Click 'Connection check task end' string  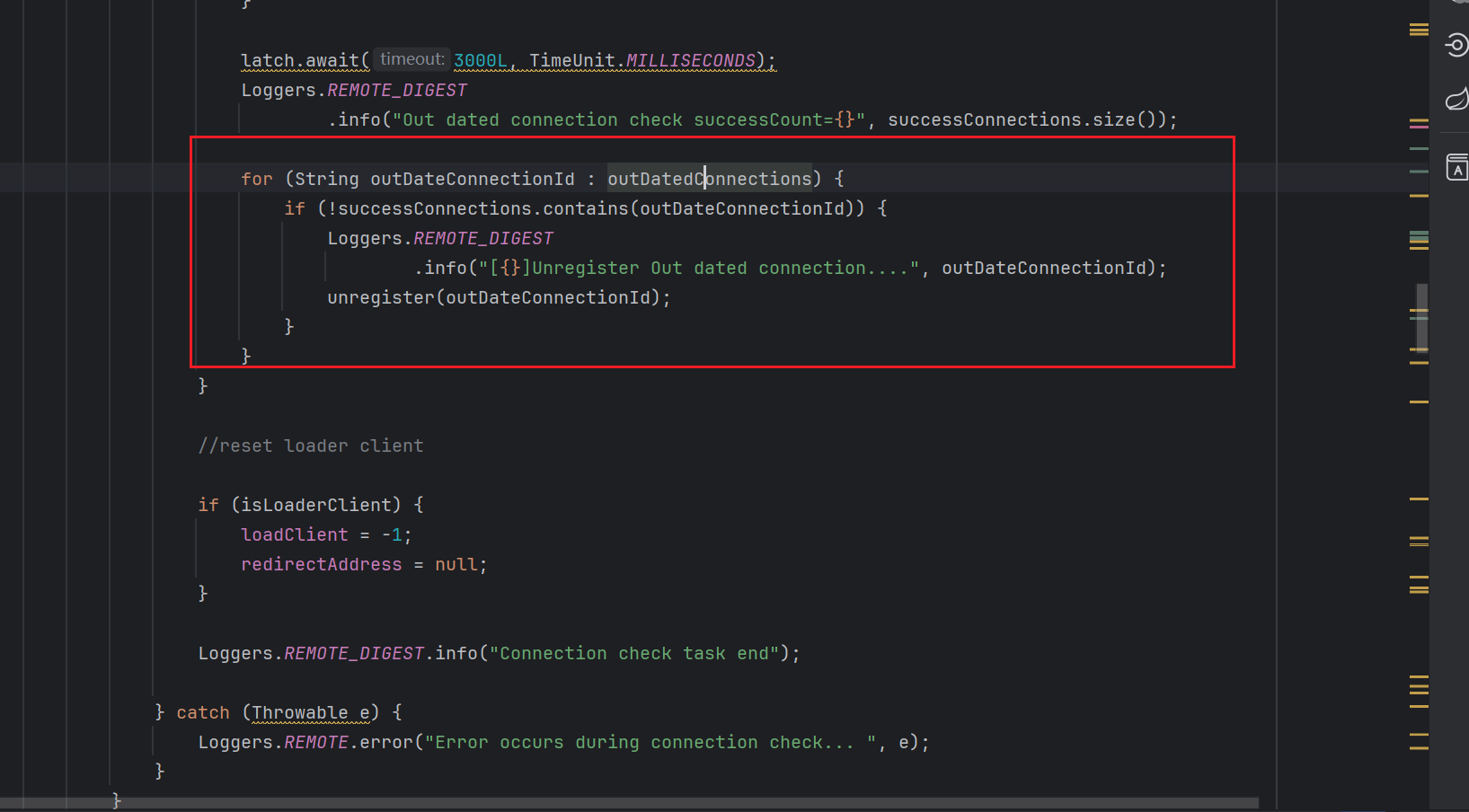tap(633, 653)
